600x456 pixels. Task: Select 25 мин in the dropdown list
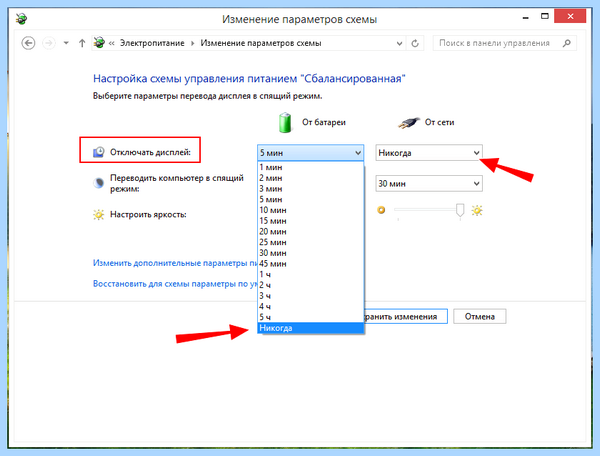click(x=310, y=242)
